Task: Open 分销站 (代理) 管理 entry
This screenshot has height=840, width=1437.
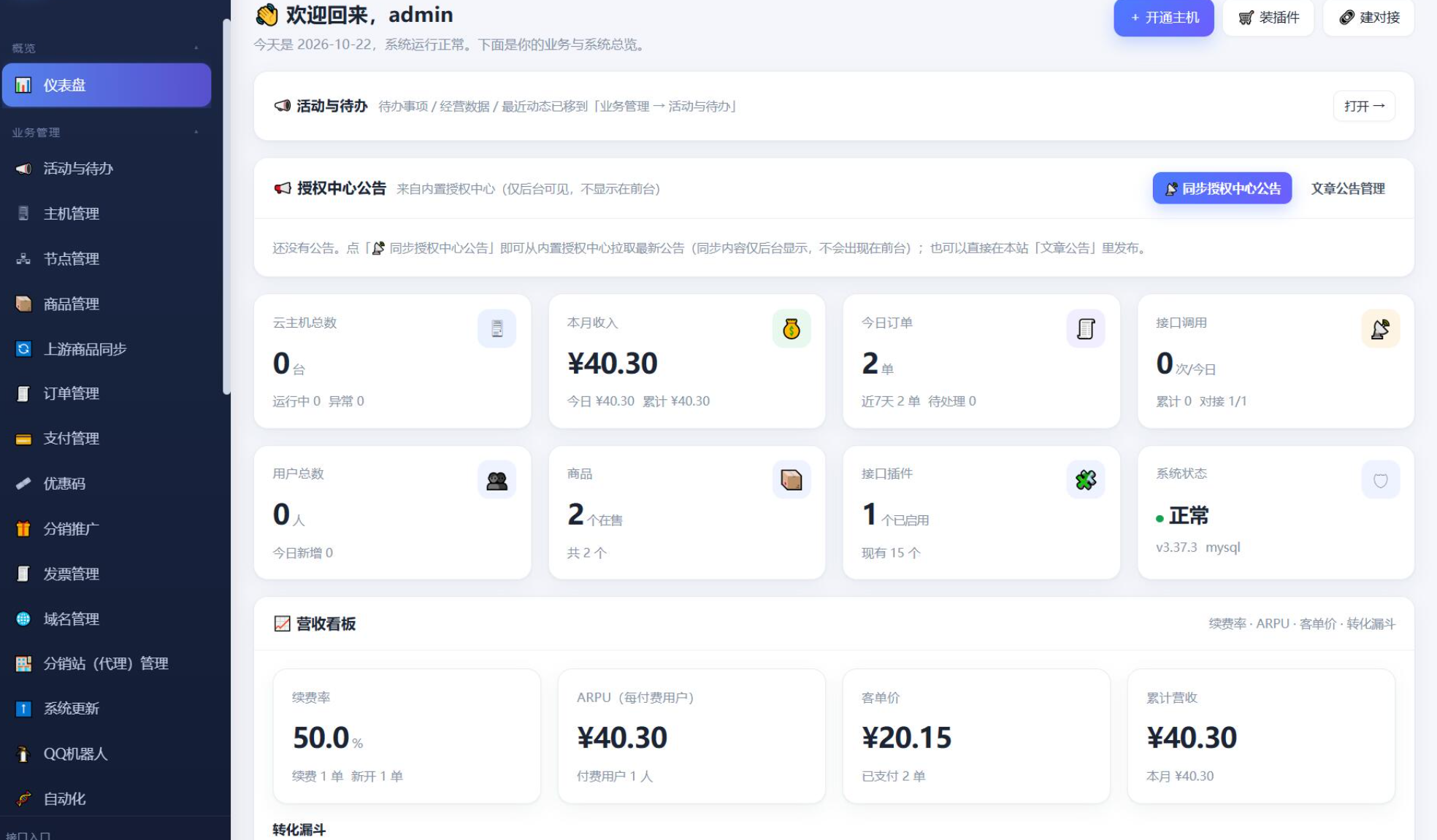Action: [107, 663]
